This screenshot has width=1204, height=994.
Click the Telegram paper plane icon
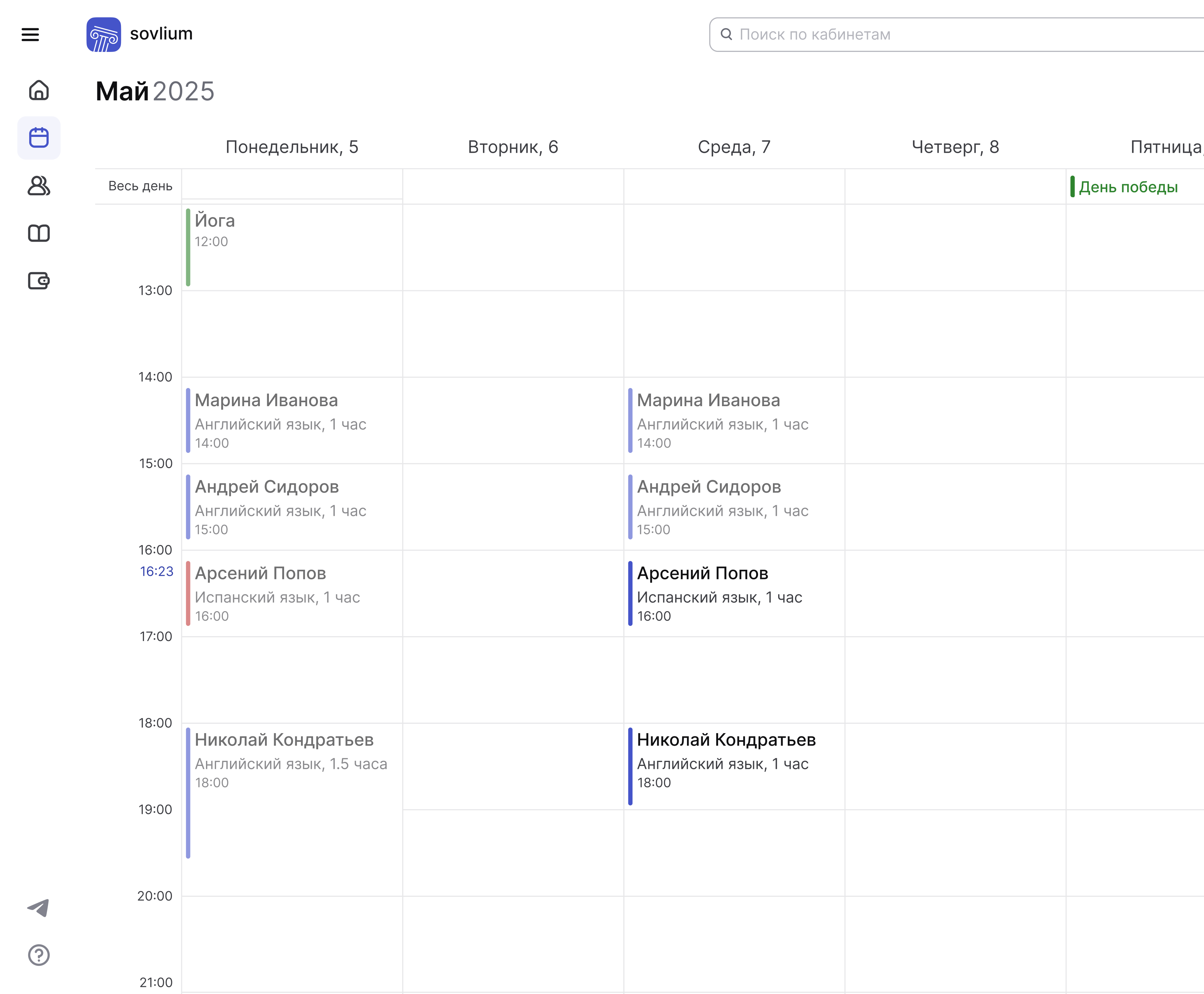[x=39, y=907]
